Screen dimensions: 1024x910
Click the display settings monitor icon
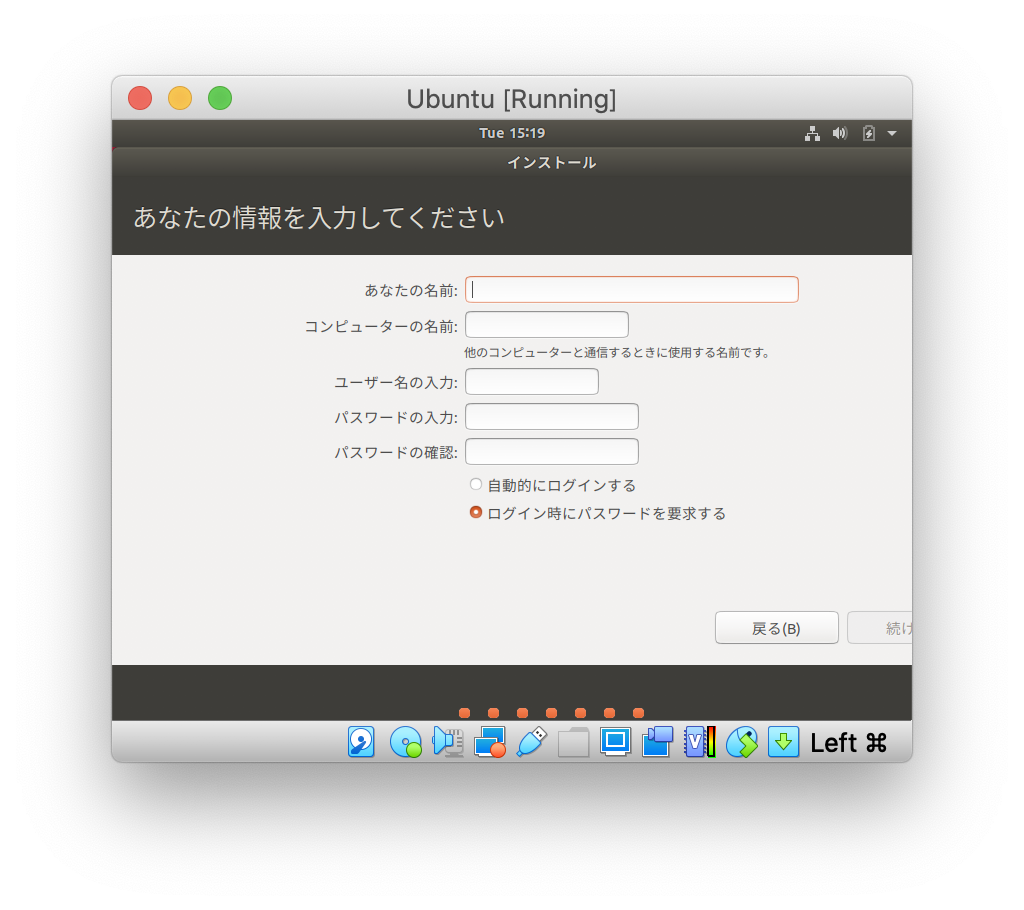615,742
